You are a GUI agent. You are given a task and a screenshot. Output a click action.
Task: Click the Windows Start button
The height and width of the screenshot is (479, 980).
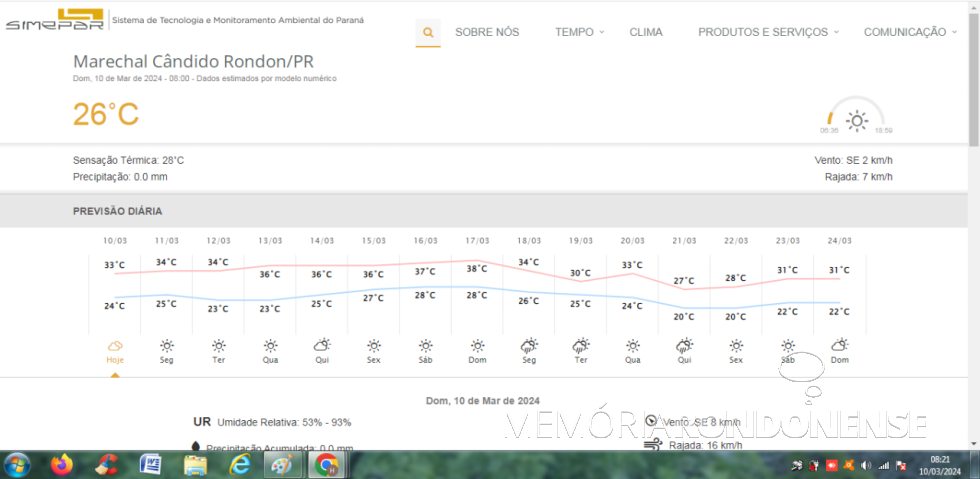(17, 465)
